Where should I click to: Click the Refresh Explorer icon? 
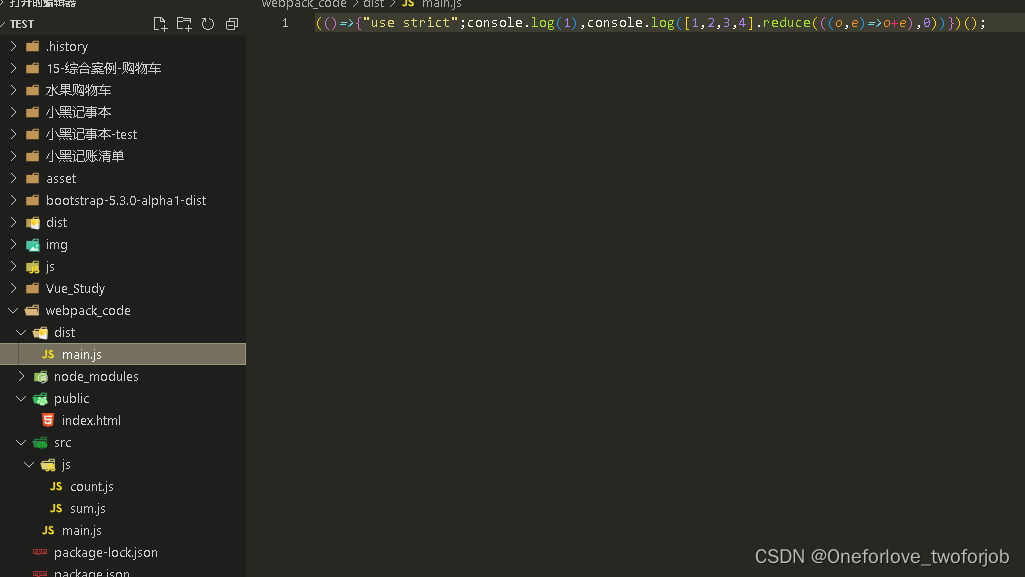207,23
